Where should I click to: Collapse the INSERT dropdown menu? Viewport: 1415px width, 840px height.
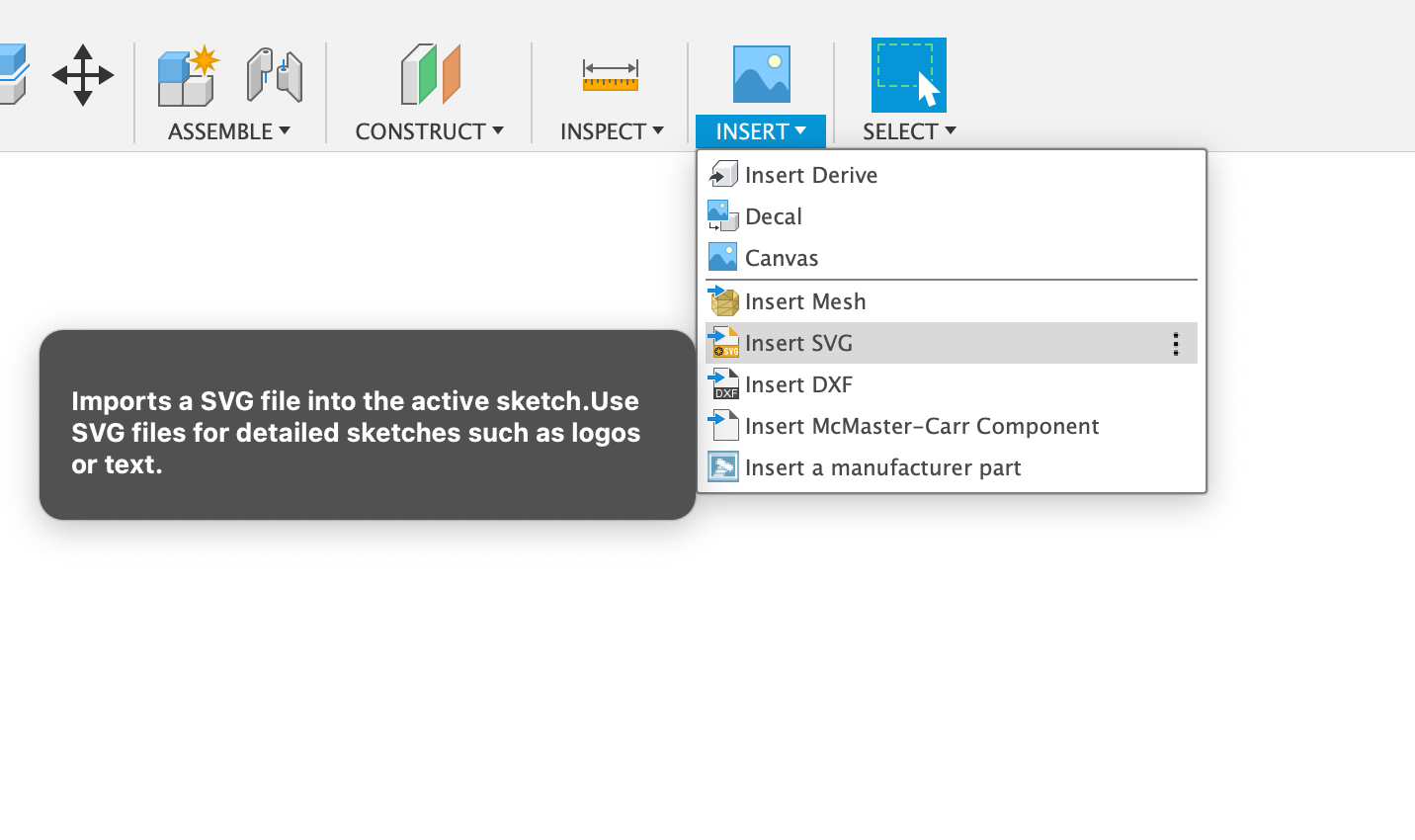pos(760,131)
